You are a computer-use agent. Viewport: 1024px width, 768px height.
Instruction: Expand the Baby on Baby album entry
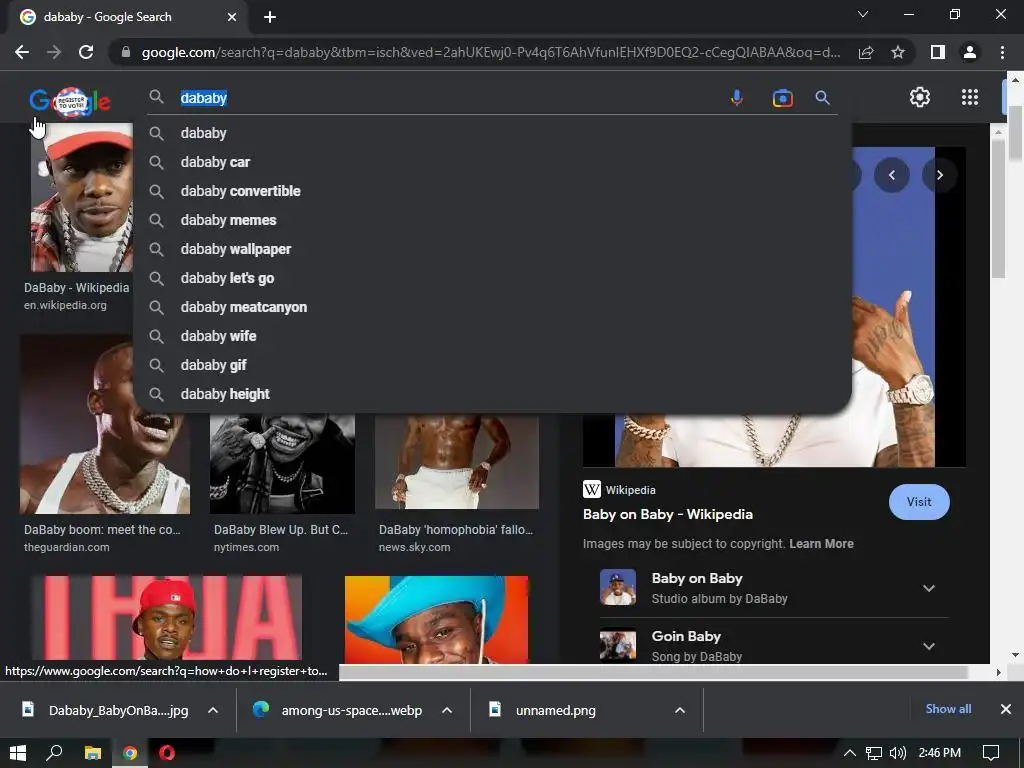[928, 588]
